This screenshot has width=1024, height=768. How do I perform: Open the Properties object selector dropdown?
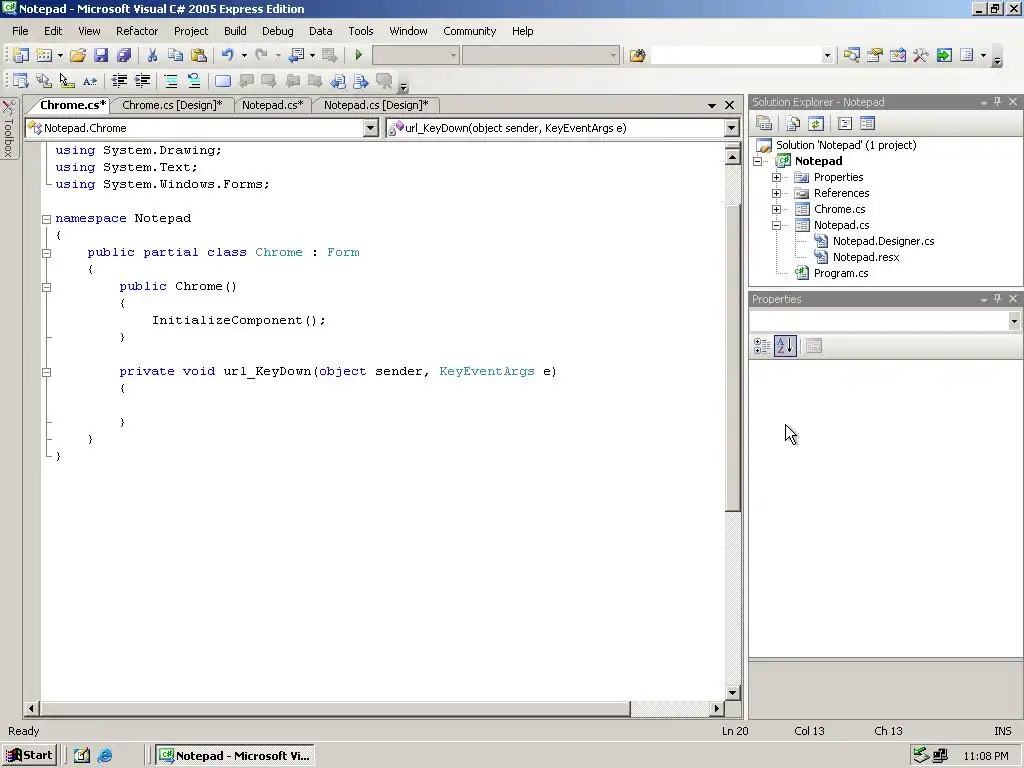coord(1014,321)
